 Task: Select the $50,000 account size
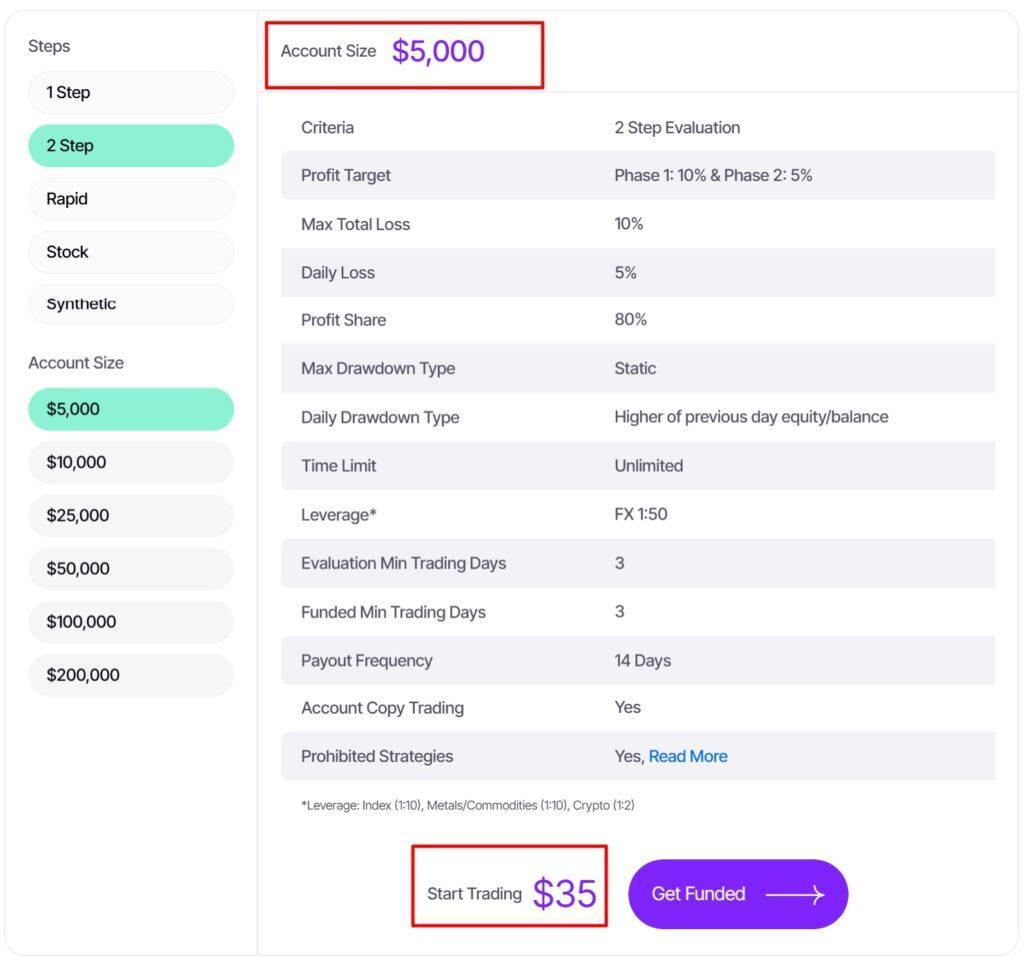pos(131,569)
